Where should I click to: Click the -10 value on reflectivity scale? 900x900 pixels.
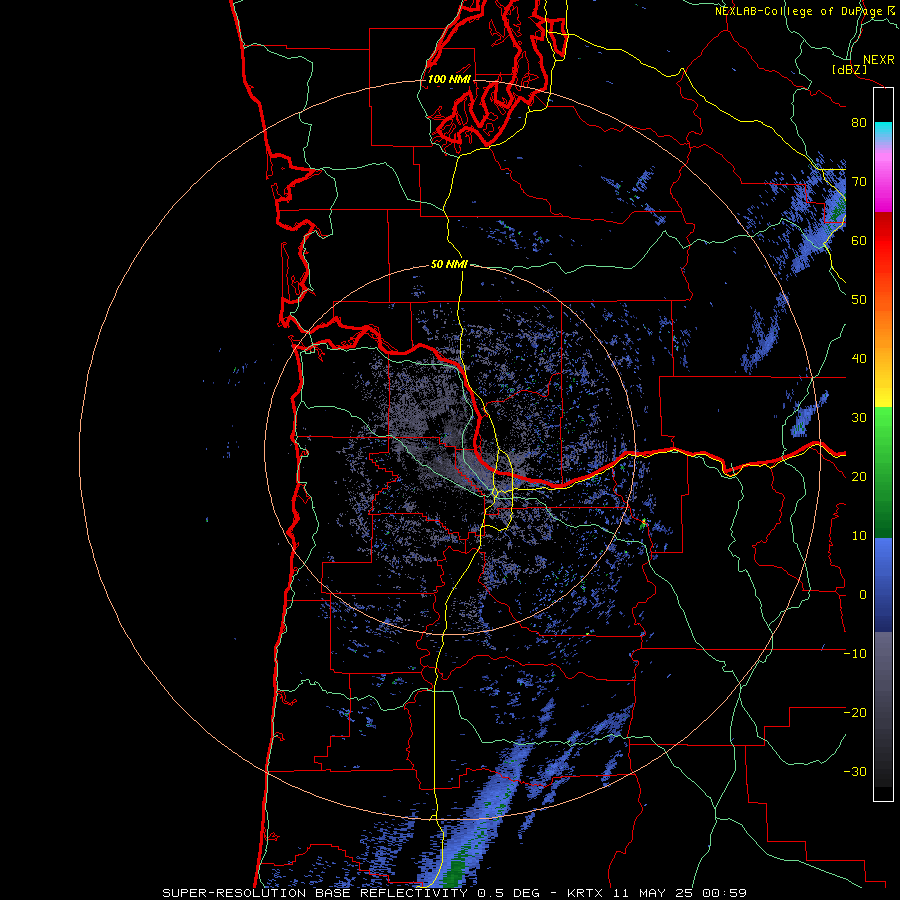tap(855, 654)
